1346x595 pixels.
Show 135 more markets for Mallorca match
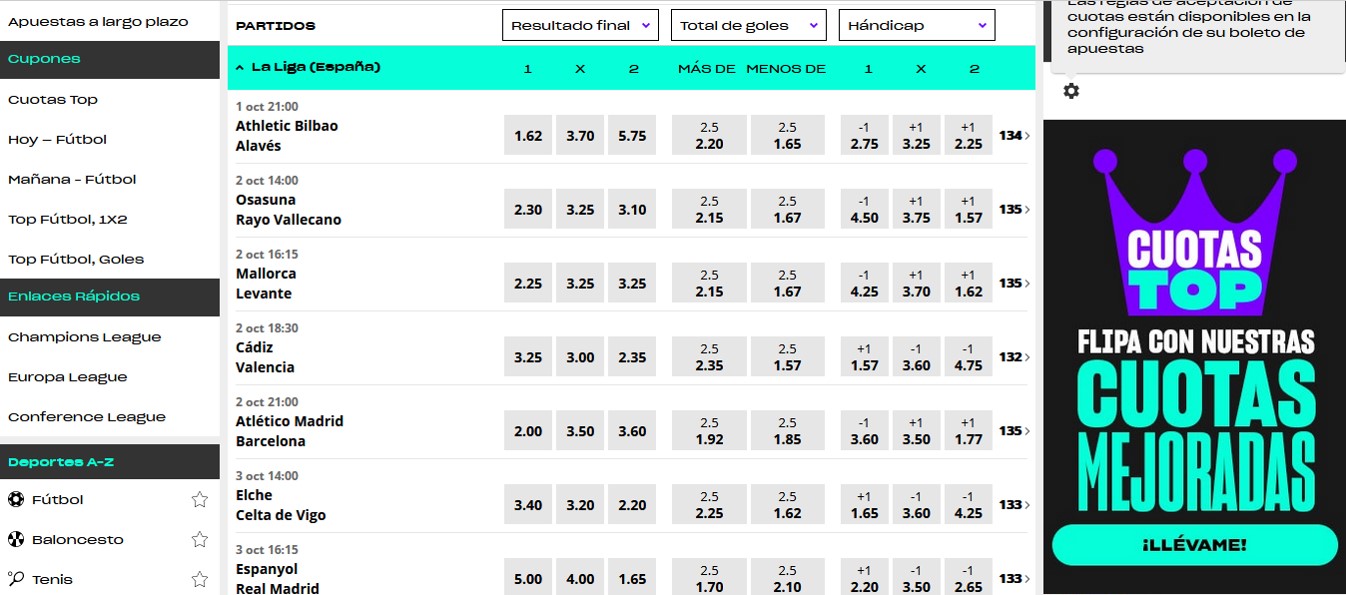(x=1014, y=283)
